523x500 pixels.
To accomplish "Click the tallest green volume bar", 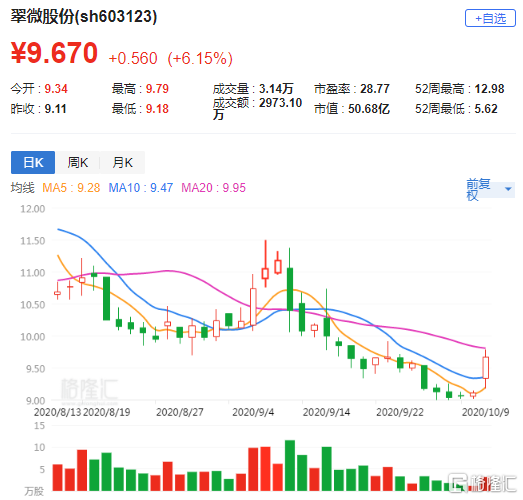I will [290, 465].
